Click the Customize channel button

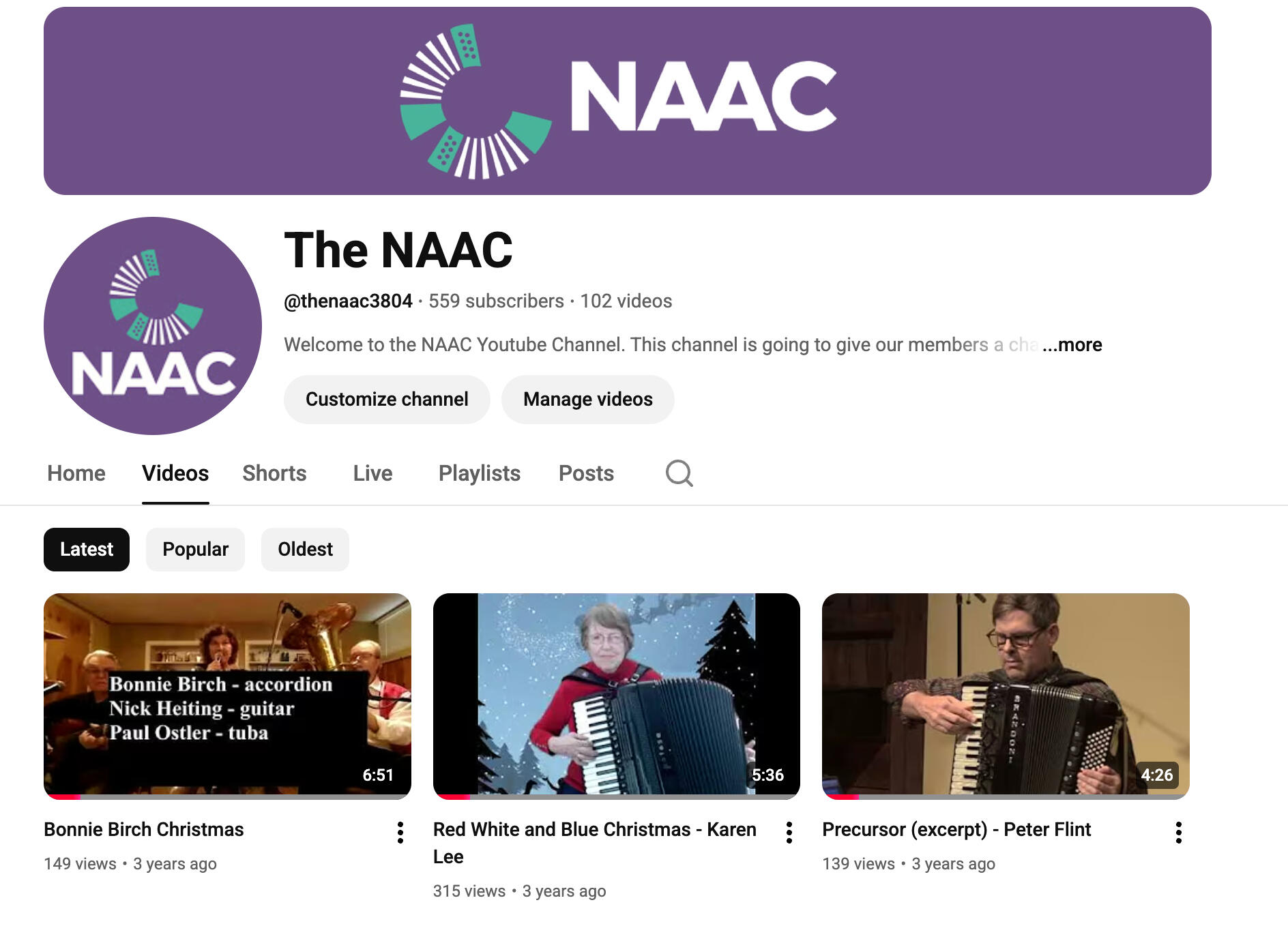tap(387, 400)
